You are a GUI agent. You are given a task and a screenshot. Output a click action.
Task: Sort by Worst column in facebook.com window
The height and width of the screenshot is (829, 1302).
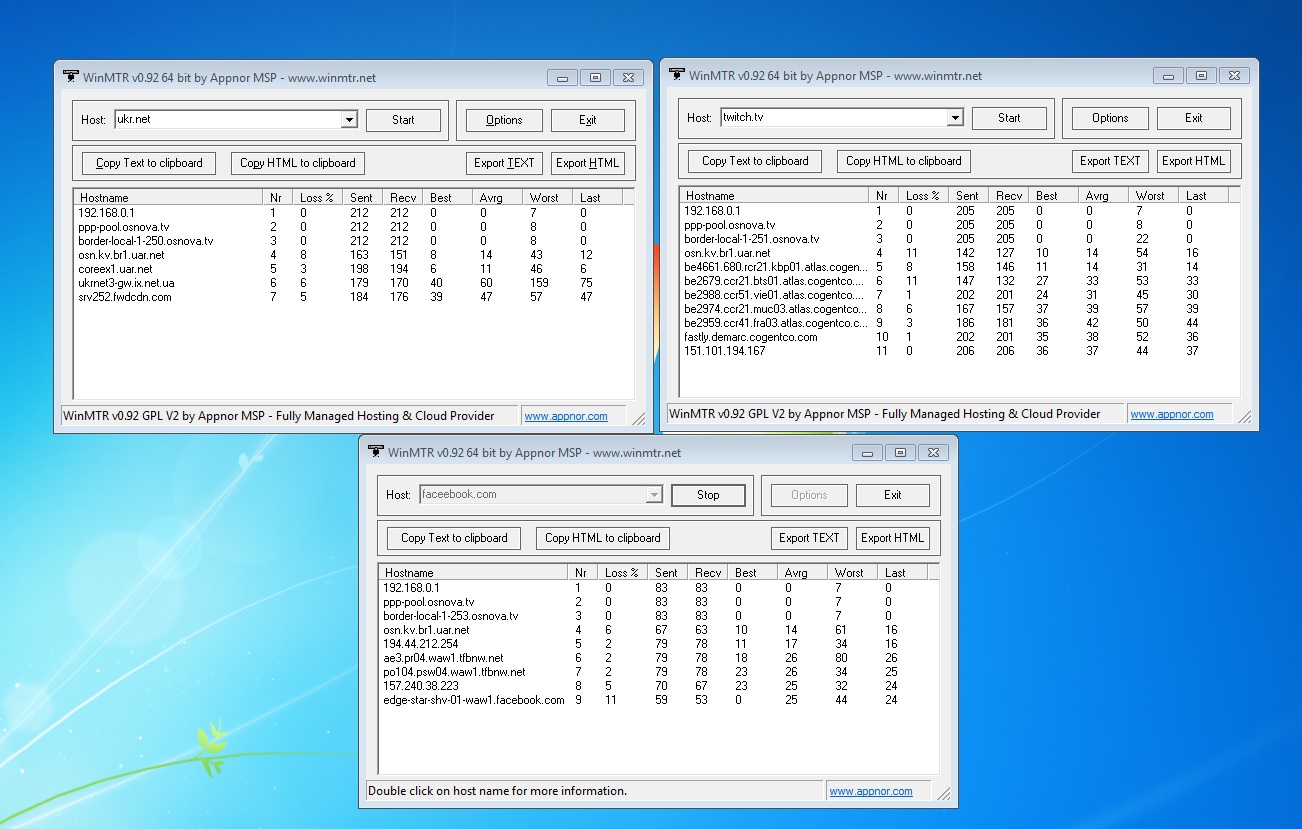(x=852, y=573)
